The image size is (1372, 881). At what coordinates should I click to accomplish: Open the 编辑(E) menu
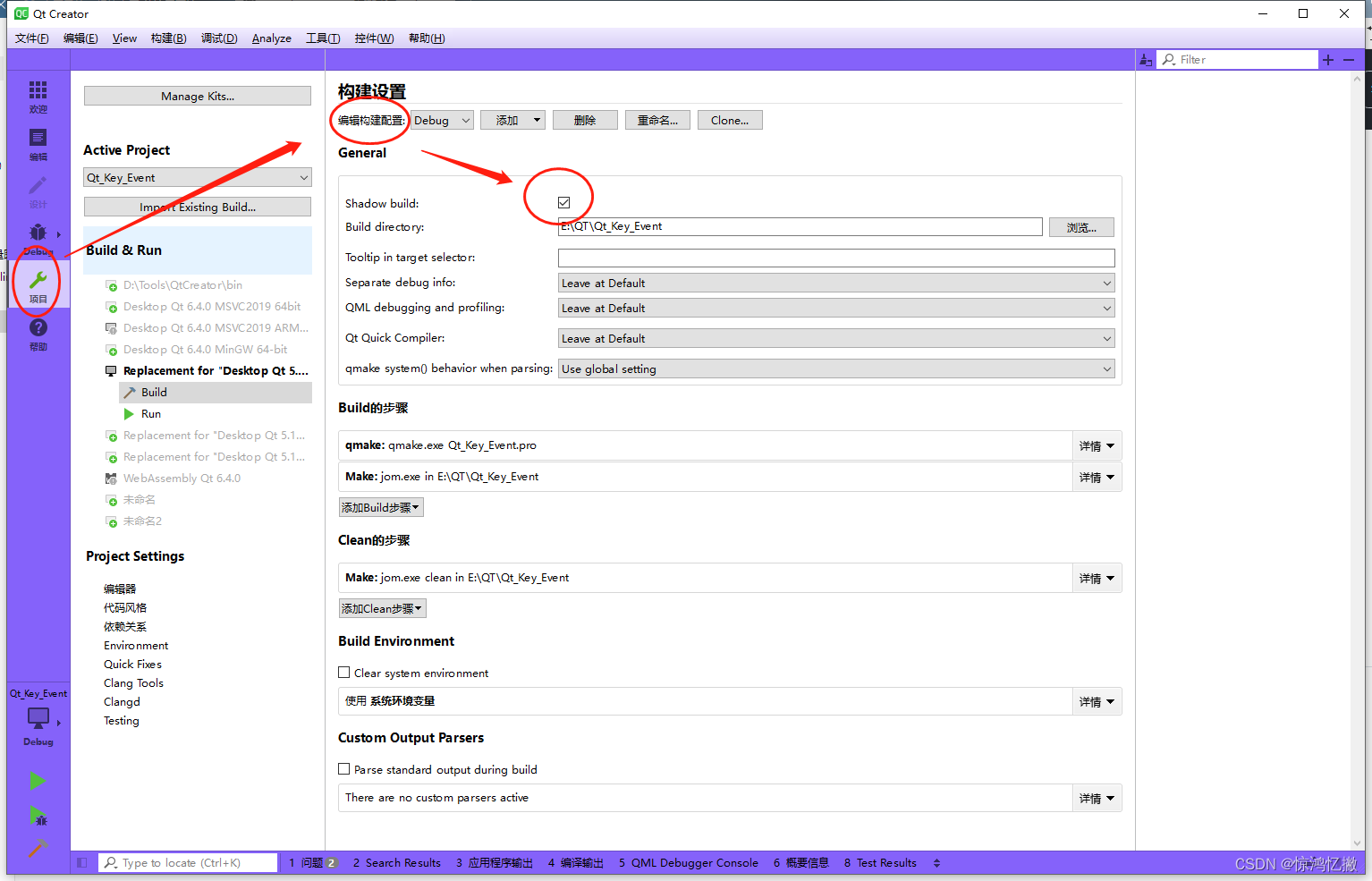[80, 38]
